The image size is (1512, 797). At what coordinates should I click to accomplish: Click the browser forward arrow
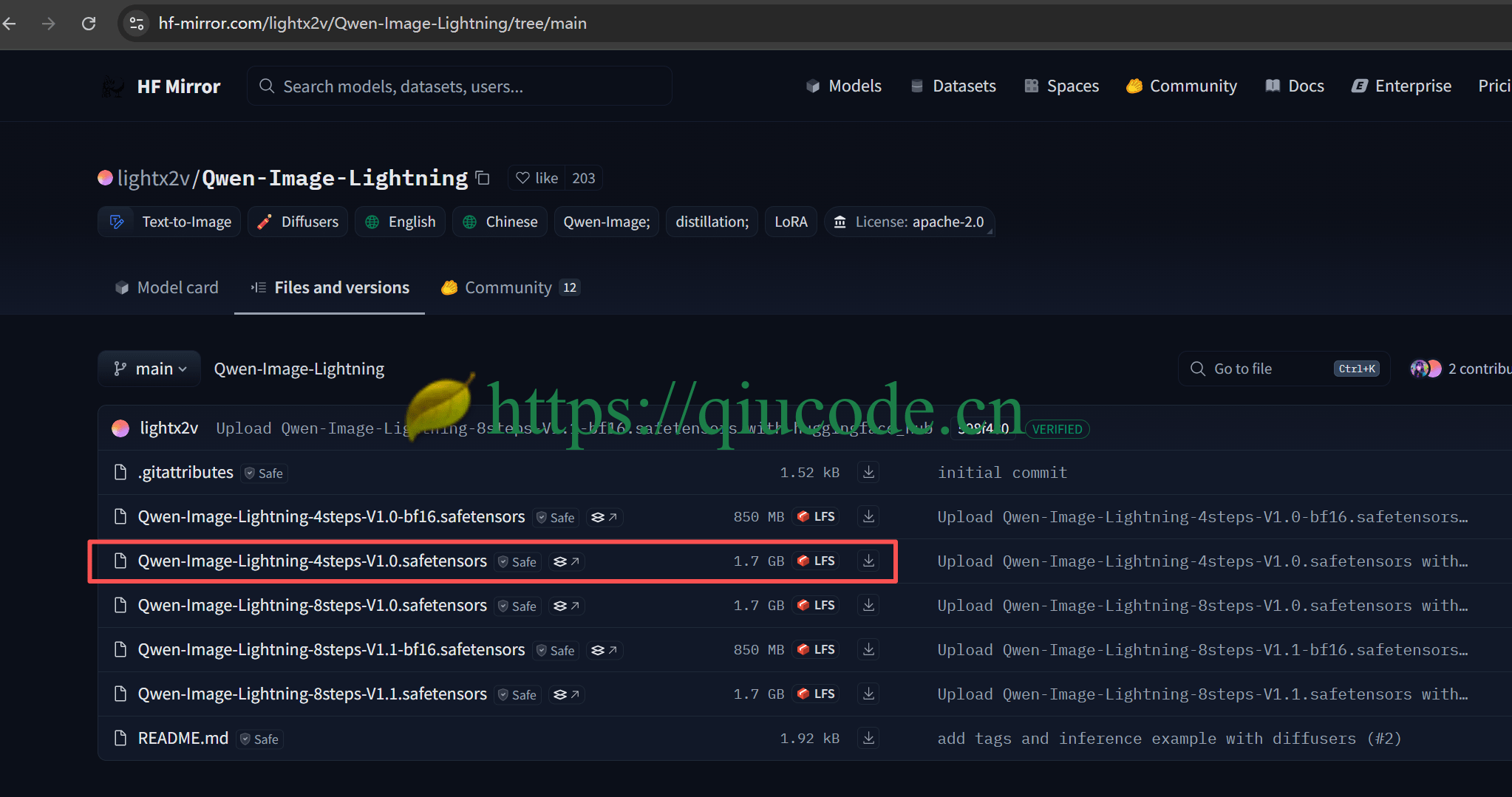pyautogui.click(x=49, y=24)
